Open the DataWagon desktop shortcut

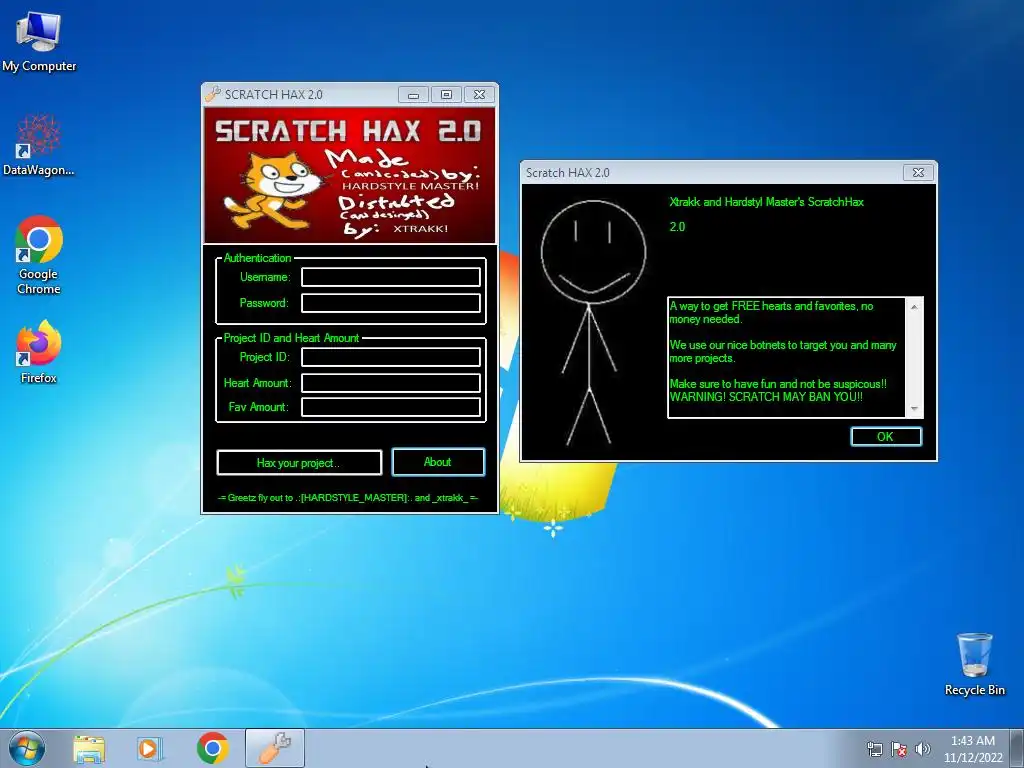coord(39,145)
